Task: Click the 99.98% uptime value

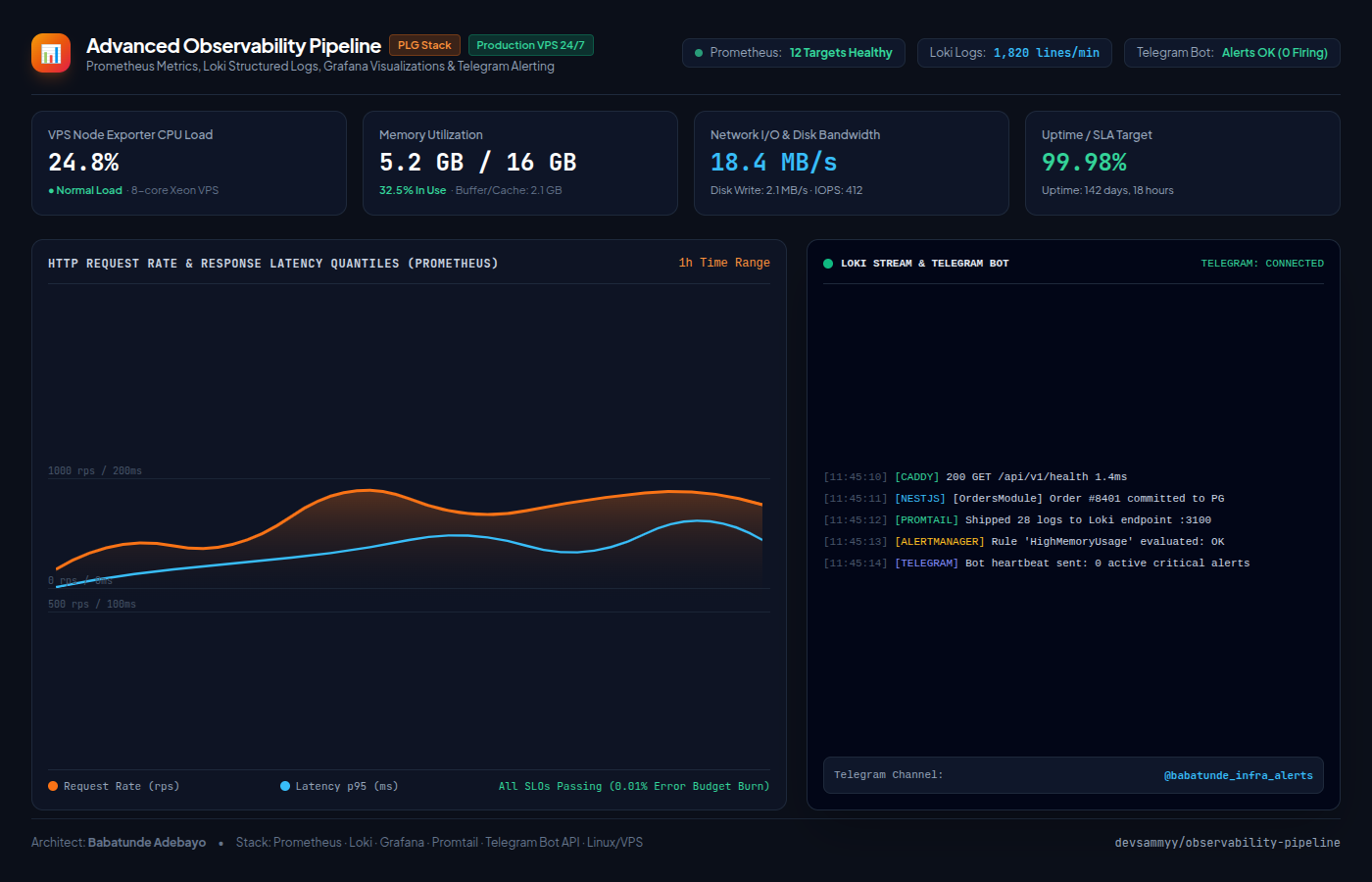Action: (1084, 163)
